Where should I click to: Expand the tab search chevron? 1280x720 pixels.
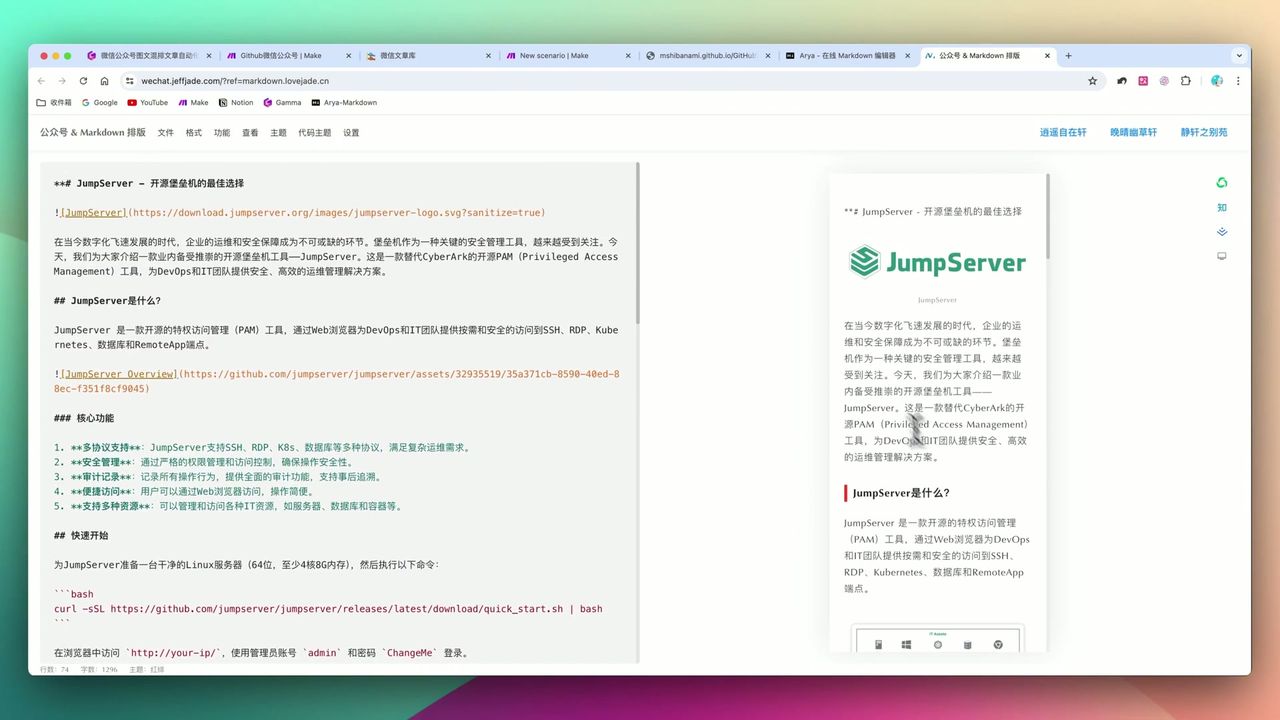[x=1239, y=56]
